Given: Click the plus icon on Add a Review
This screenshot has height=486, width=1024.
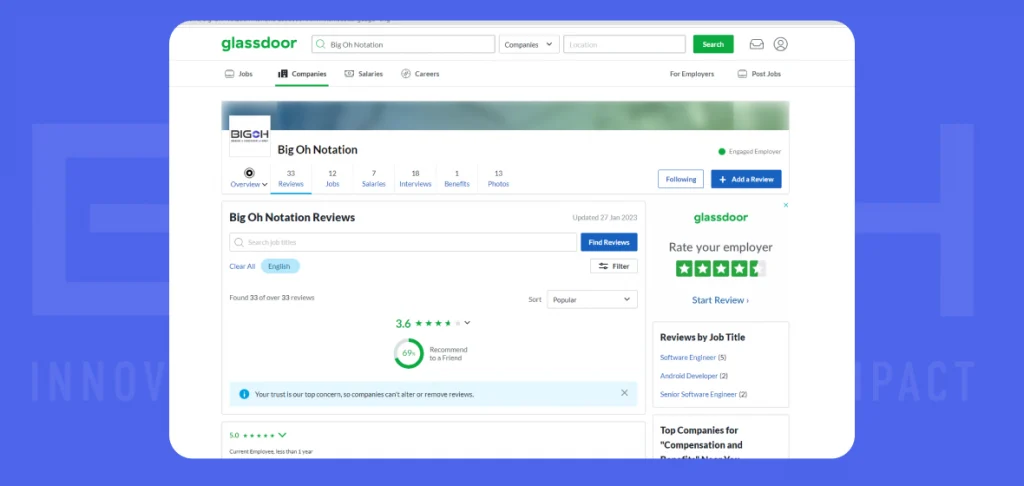Looking at the screenshot, I should click(722, 179).
